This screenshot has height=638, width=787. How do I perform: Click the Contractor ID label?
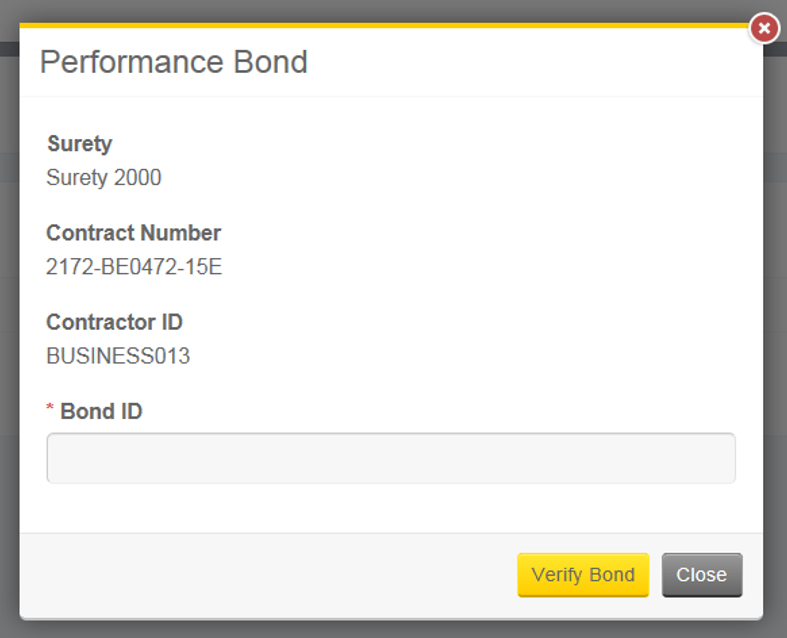click(115, 322)
